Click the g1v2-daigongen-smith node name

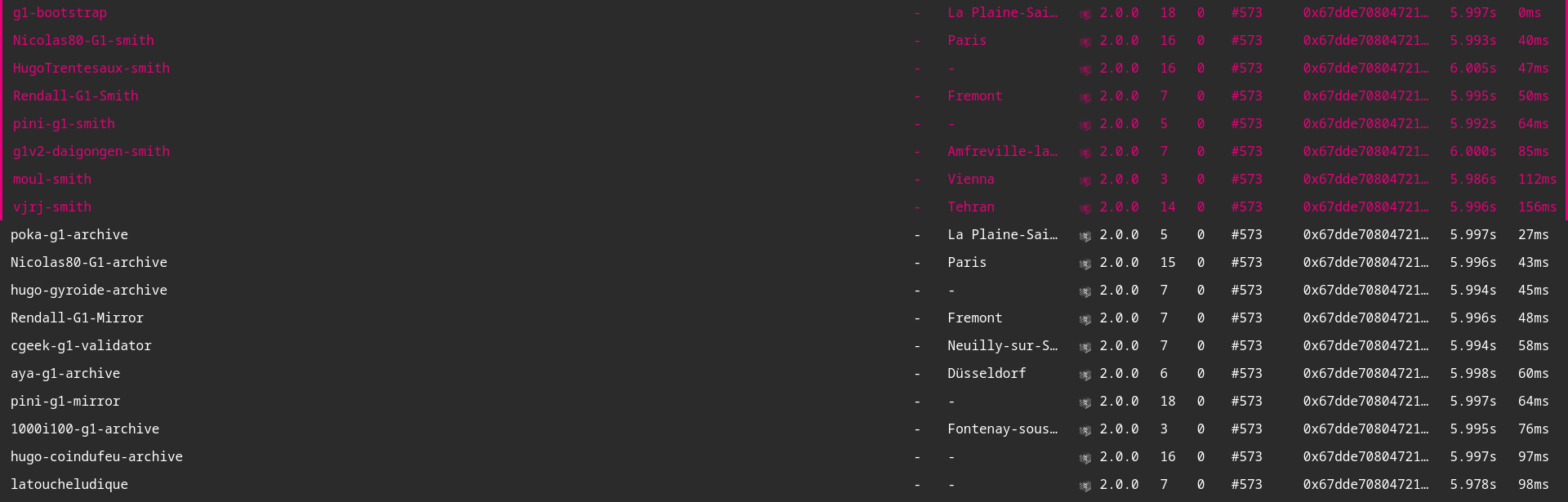[91, 152]
